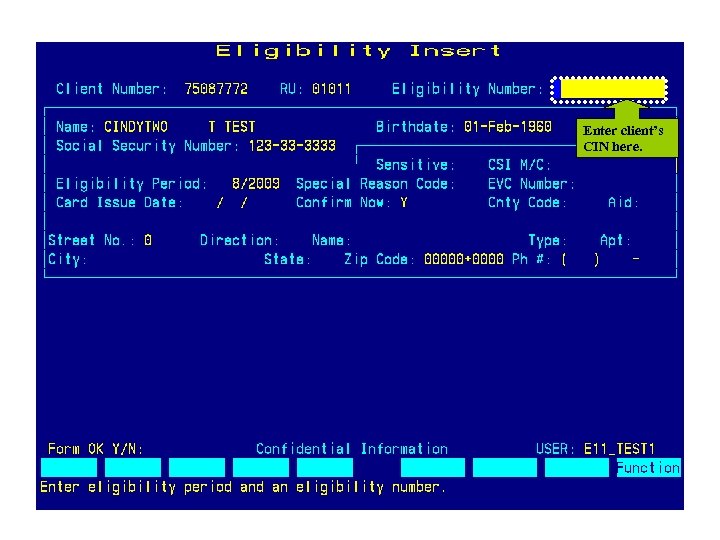Click the Confidential Information text
This screenshot has height=540, width=720.
(x=352, y=449)
